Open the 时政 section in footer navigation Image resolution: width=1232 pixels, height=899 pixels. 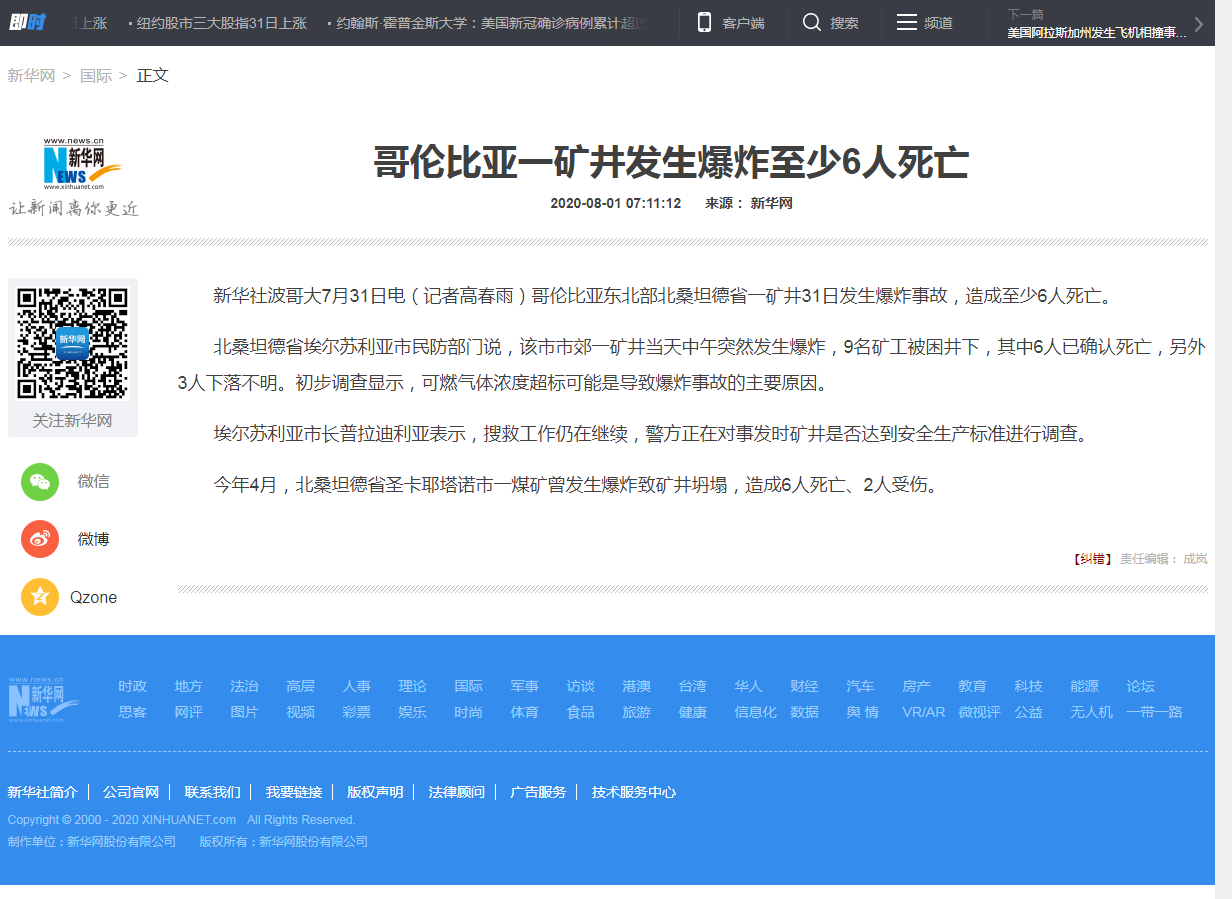132,686
